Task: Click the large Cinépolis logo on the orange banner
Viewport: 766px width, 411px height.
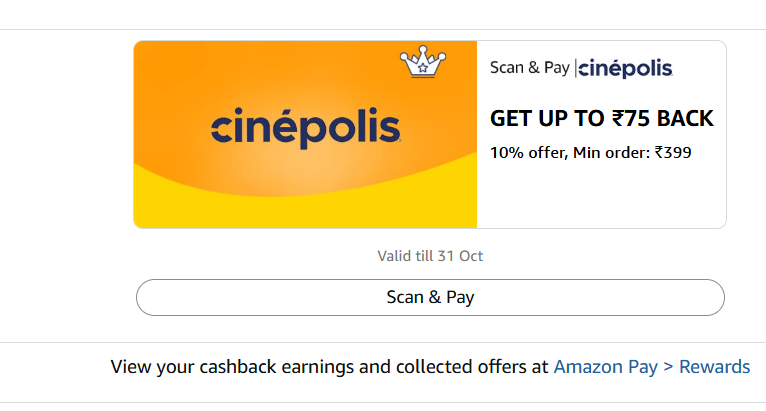Action: click(x=306, y=128)
